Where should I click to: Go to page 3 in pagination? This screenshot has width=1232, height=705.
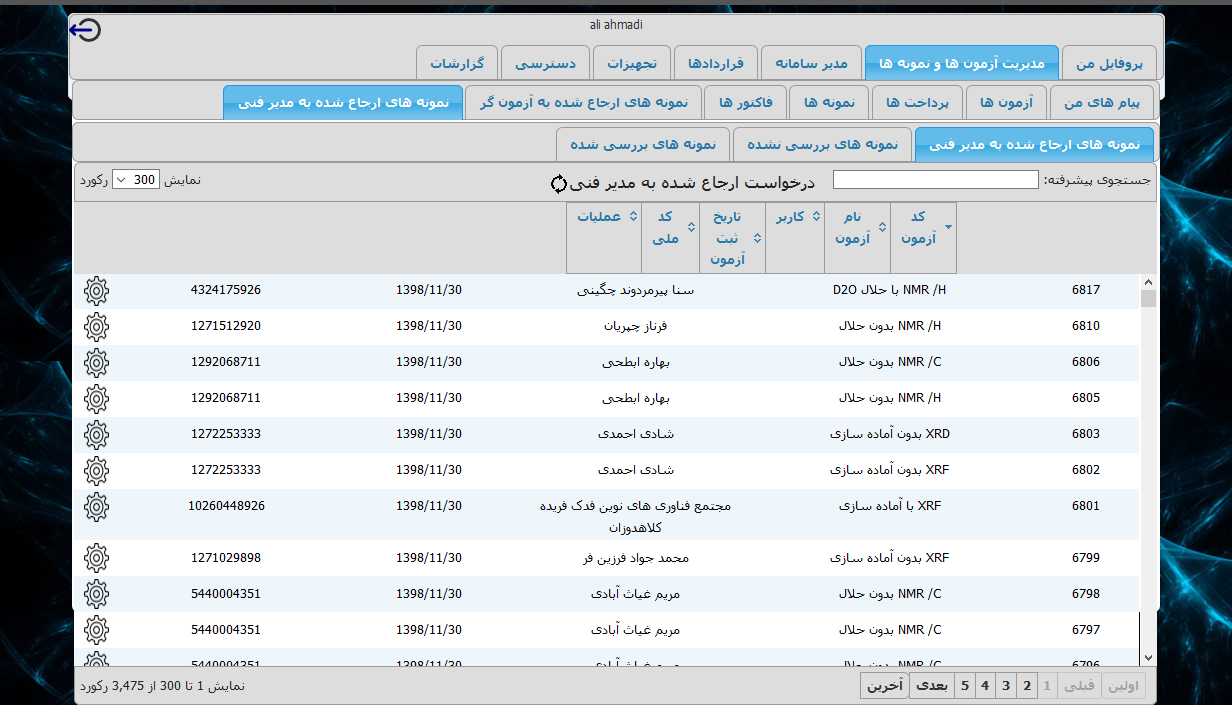(1006, 685)
